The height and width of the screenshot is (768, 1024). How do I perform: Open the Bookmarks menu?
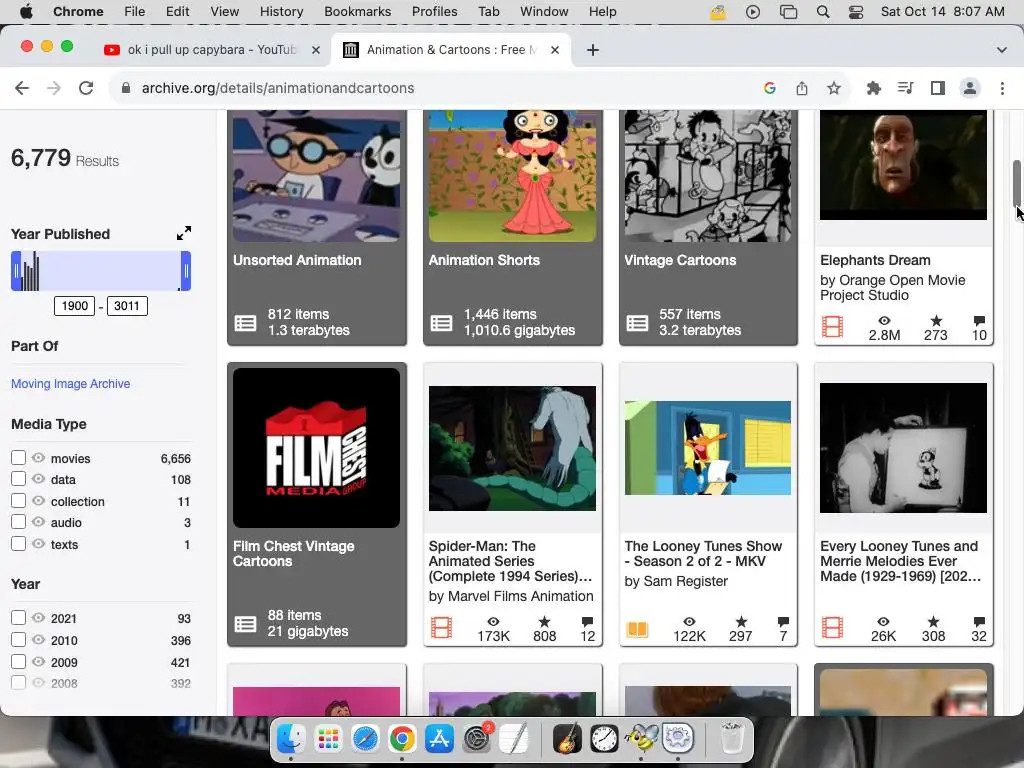tap(357, 12)
